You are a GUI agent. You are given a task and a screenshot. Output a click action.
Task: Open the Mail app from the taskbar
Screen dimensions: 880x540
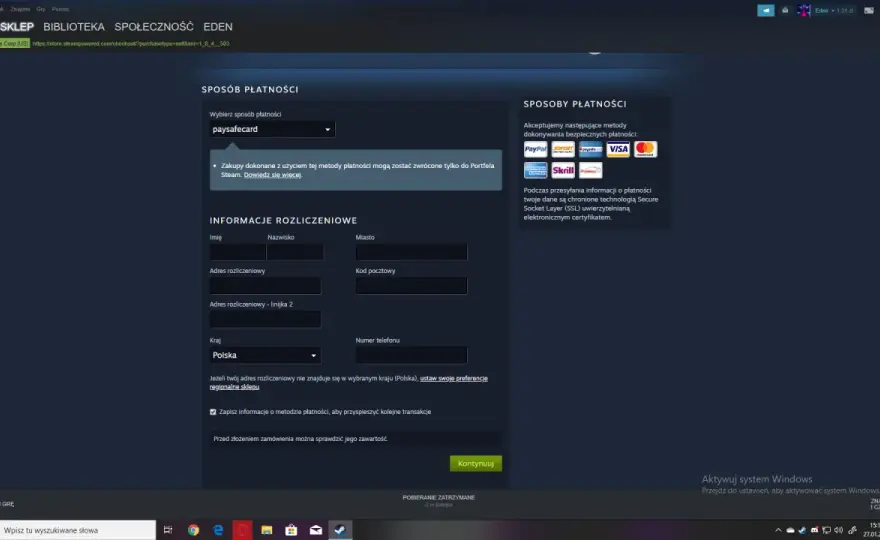316,530
